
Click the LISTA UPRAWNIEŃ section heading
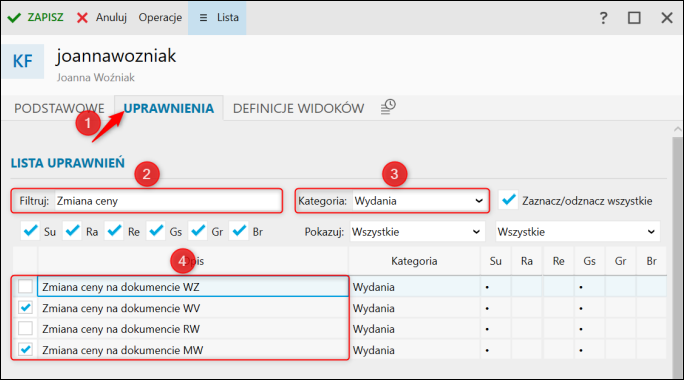pyautogui.click(x=68, y=163)
